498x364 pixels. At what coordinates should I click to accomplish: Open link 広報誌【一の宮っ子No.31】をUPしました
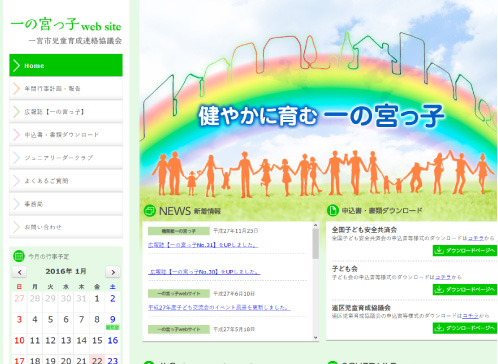pos(203,245)
